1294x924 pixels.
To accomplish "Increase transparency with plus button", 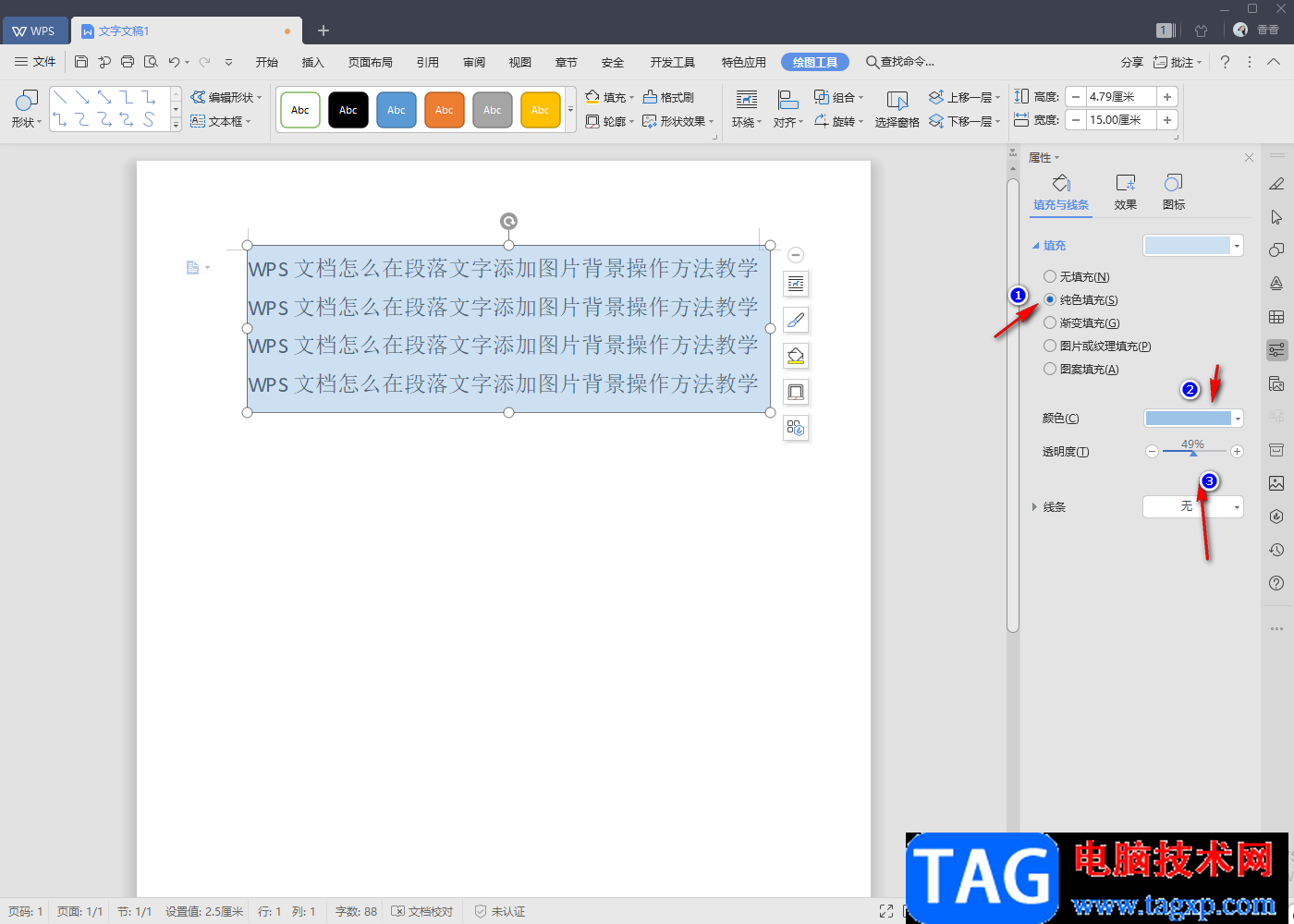I will click(x=1238, y=452).
